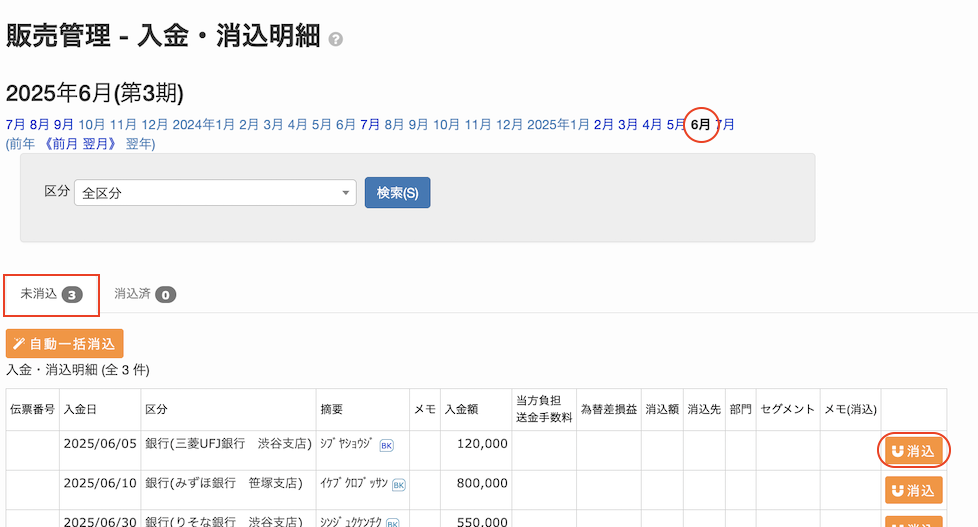978x527 pixels.
Task: Click BK icon in the シブヤショウジ row
Action: point(387,445)
